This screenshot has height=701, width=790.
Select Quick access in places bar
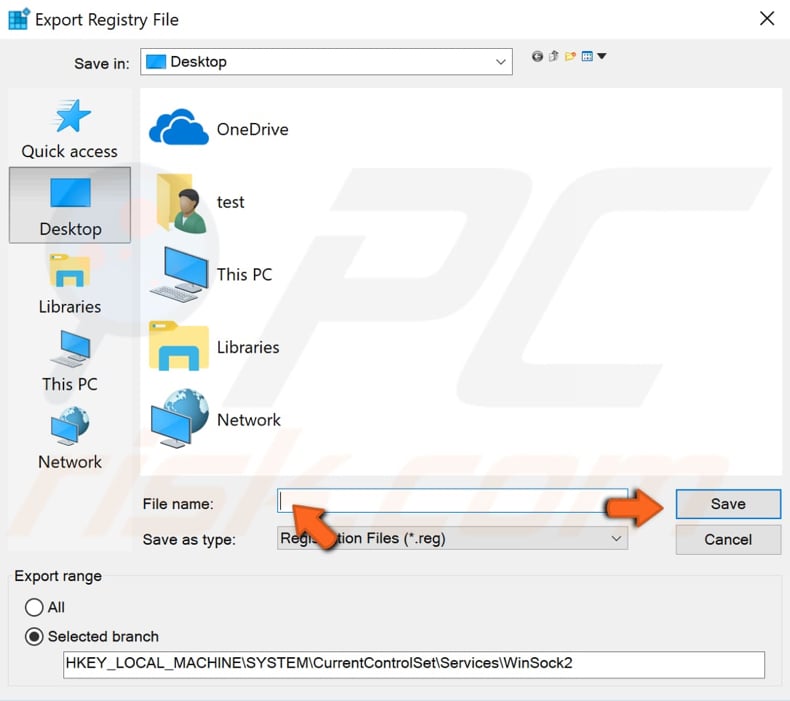70,129
